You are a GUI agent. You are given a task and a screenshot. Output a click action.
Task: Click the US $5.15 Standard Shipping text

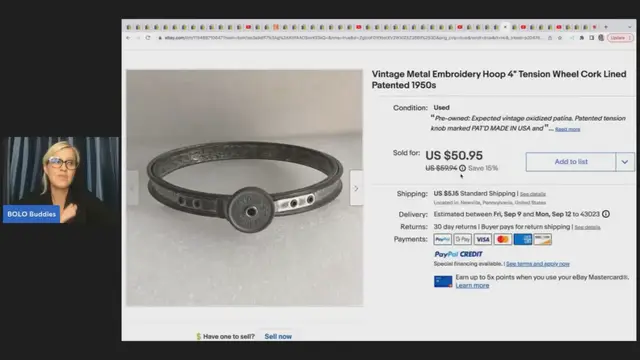pyautogui.click(x=474, y=193)
